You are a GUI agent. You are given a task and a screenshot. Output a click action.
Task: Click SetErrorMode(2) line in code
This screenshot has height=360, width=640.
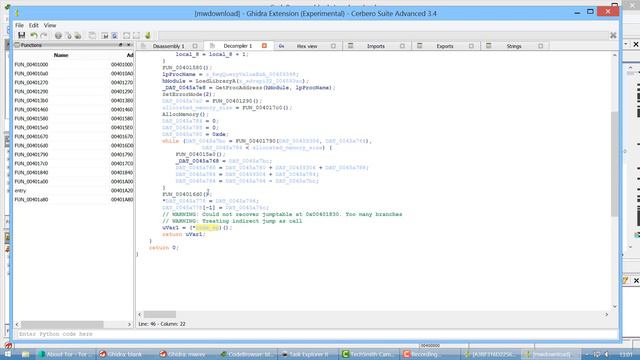point(188,94)
